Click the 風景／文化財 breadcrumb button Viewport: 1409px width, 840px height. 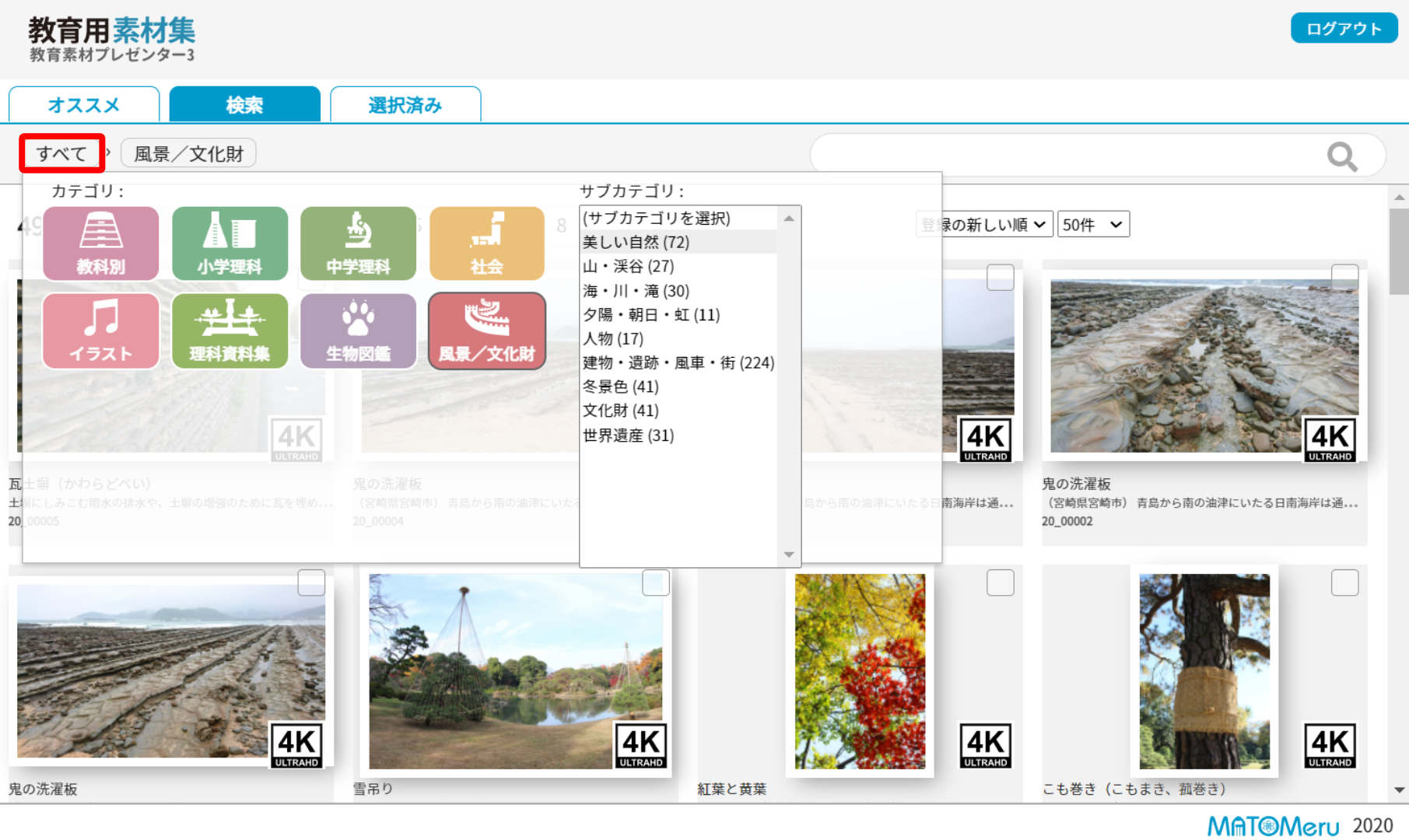point(188,153)
